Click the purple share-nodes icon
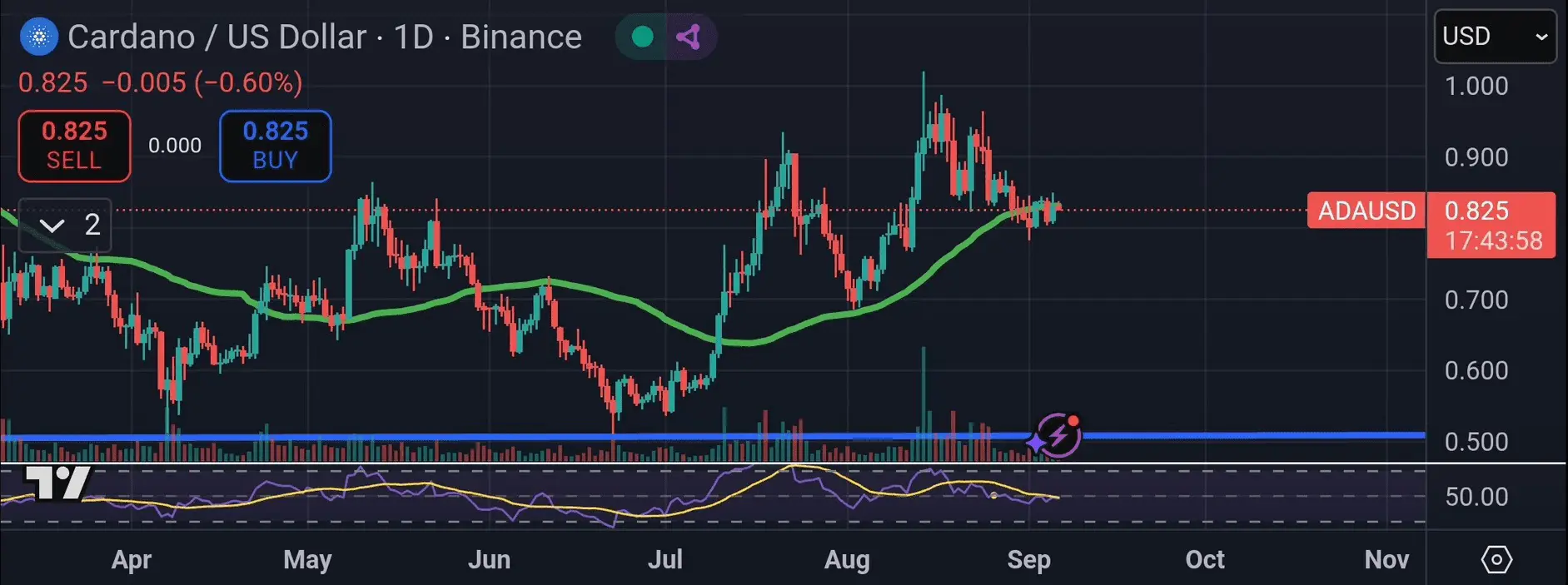 click(689, 37)
